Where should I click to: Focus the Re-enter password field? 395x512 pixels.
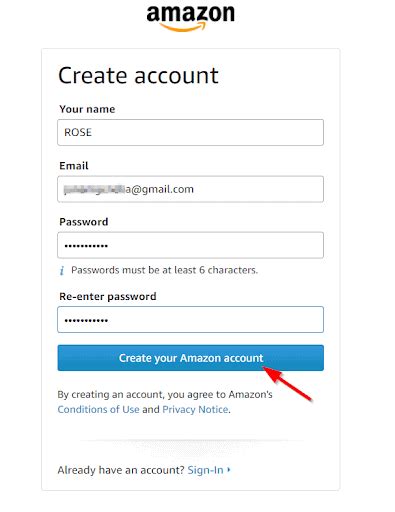coord(190,320)
